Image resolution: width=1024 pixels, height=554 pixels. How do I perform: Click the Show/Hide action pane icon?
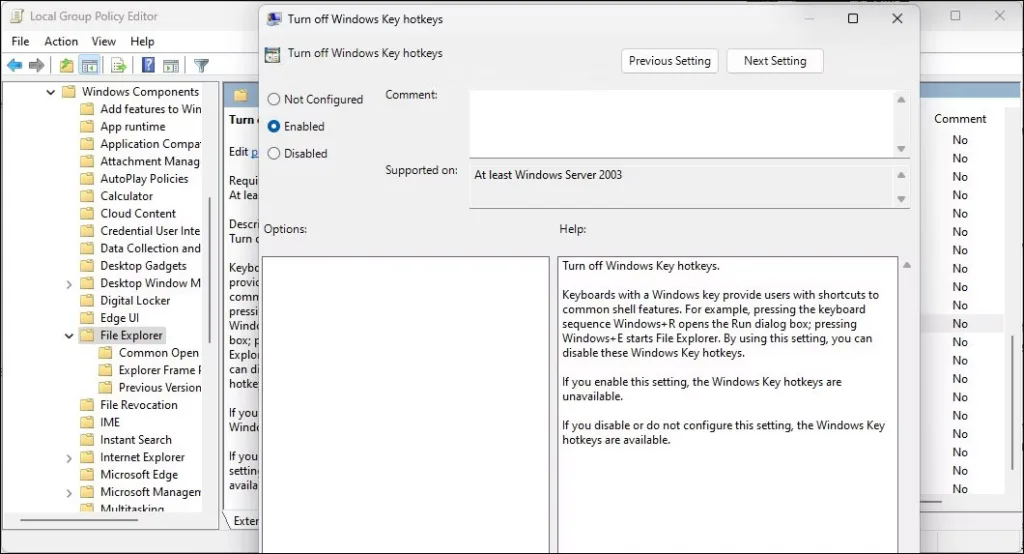tap(170, 65)
